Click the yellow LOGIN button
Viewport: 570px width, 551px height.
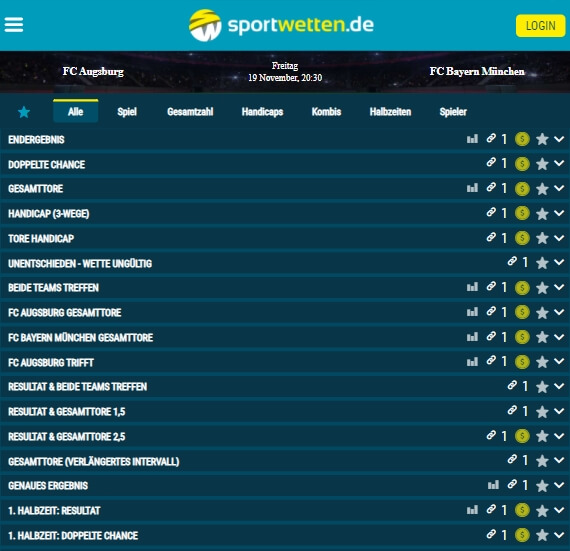pyautogui.click(x=540, y=26)
